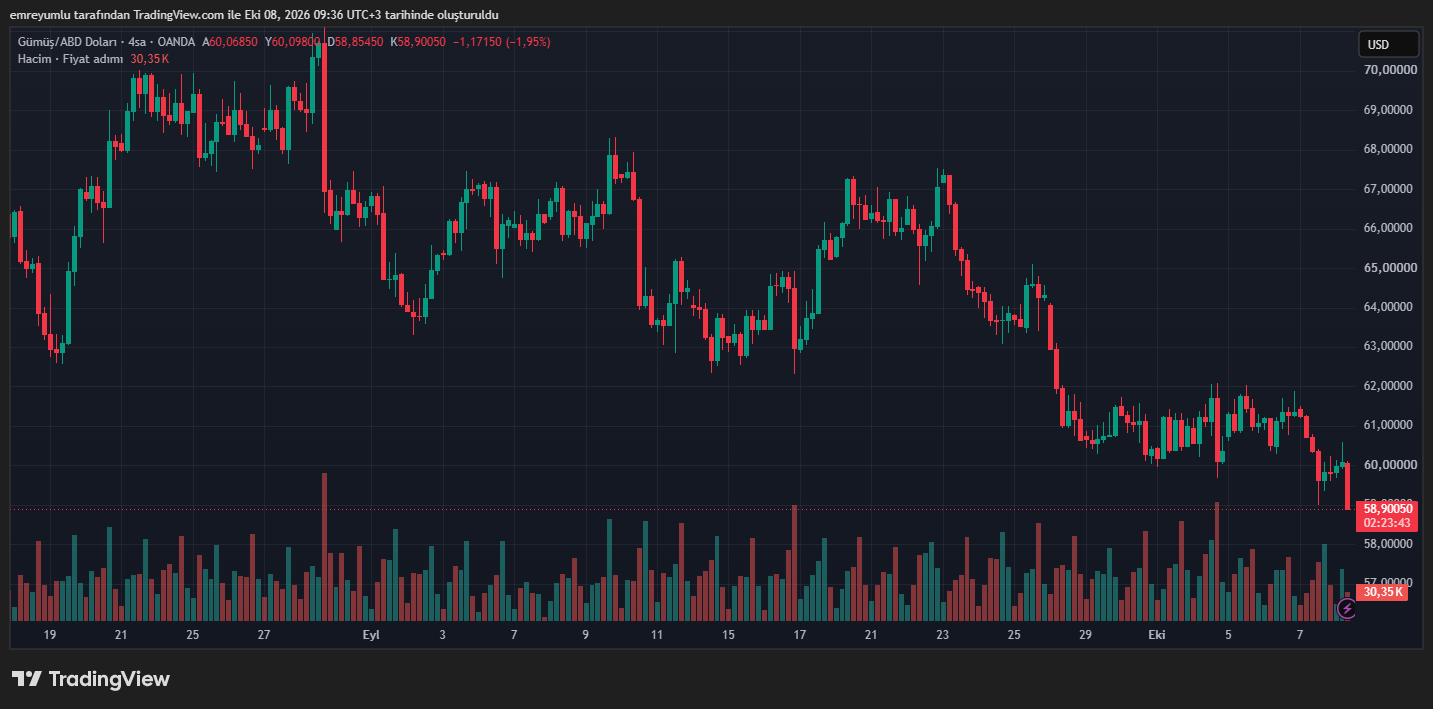Click the Hacim indicator label

point(34,59)
